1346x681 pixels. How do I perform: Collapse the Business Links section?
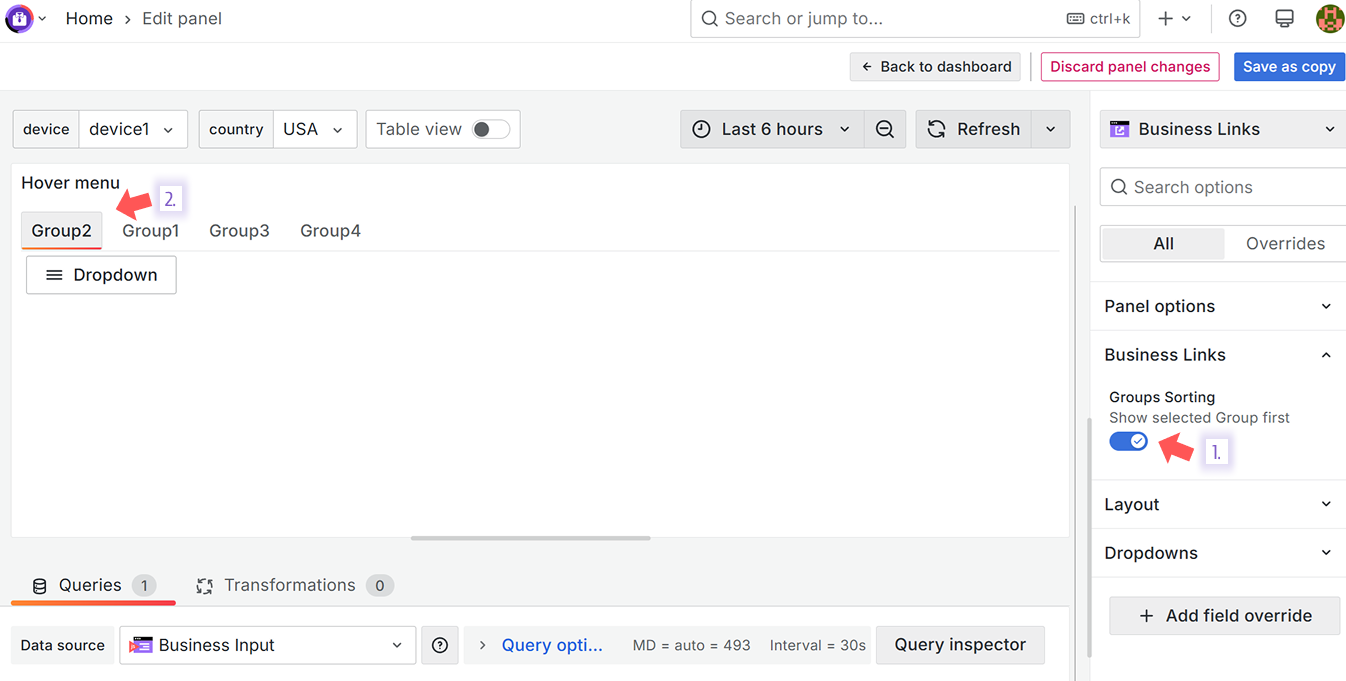point(1218,355)
